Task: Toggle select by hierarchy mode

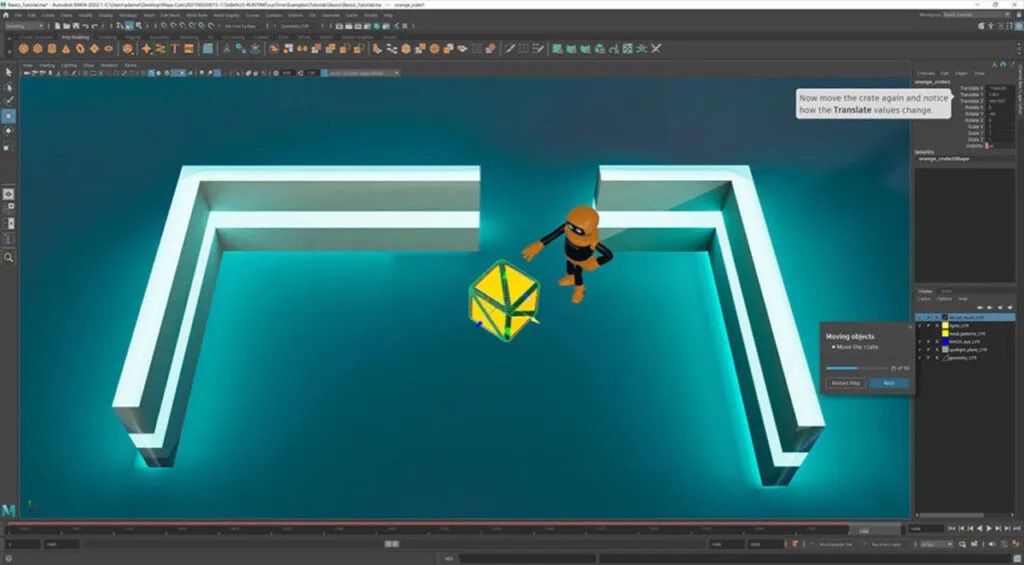Action: point(120,26)
